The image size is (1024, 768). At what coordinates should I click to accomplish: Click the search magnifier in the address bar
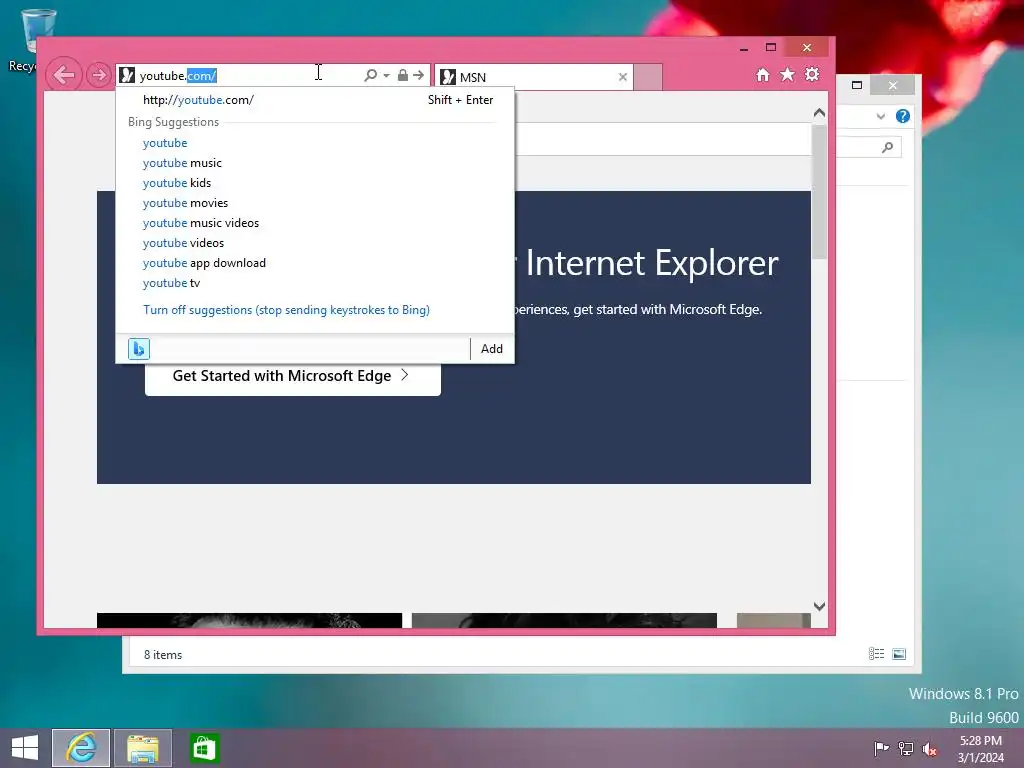[x=370, y=75]
